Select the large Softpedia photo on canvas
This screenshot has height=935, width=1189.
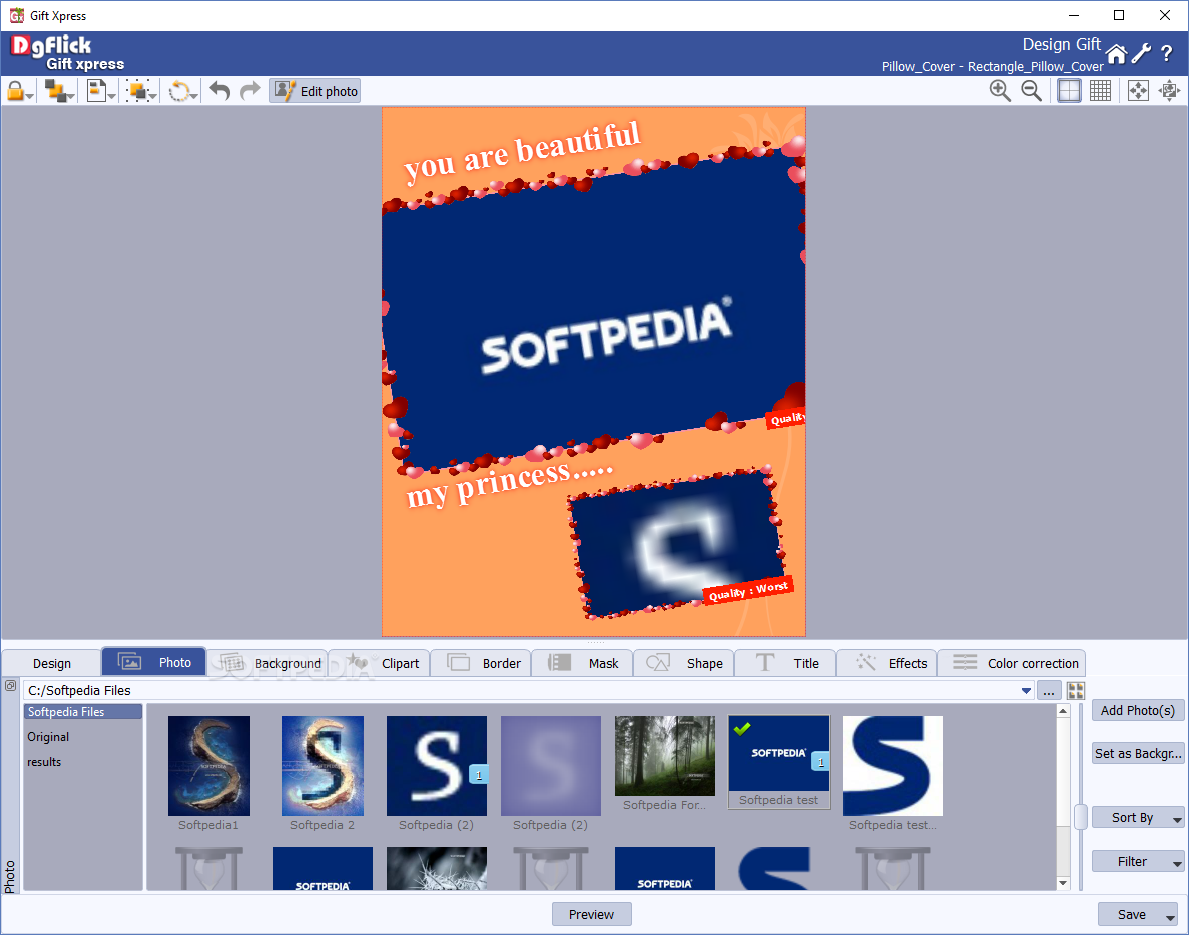pyautogui.click(x=595, y=311)
